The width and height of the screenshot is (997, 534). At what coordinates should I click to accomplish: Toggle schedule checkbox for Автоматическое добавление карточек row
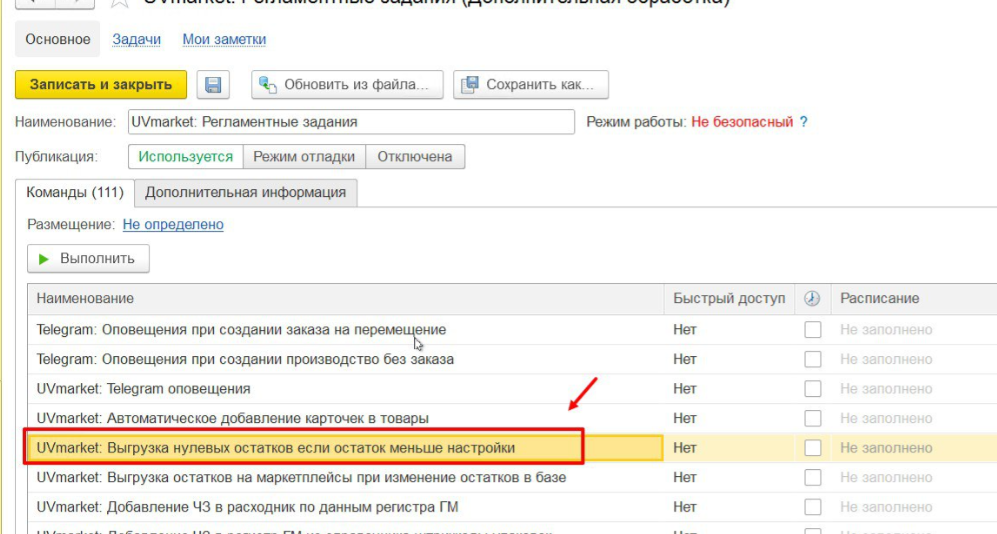tap(813, 418)
